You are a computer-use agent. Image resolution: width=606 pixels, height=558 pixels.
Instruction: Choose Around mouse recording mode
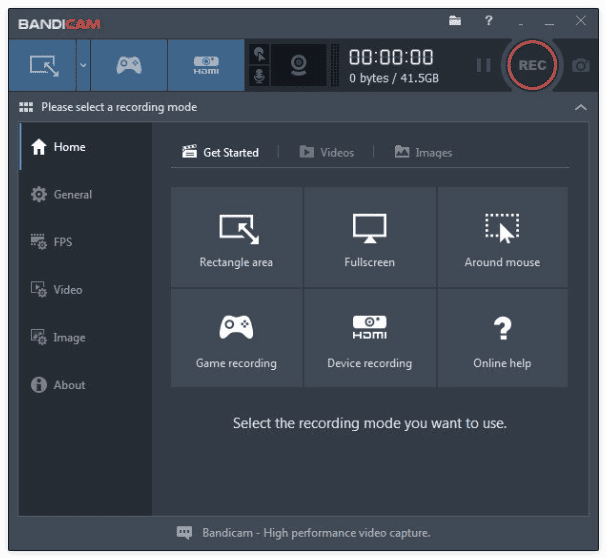click(x=502, y=237)
